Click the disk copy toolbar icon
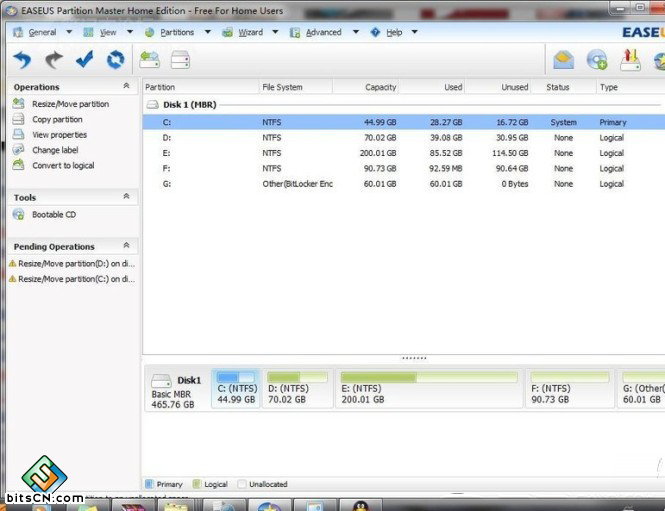665x511 pixels. tap(180, 60)
